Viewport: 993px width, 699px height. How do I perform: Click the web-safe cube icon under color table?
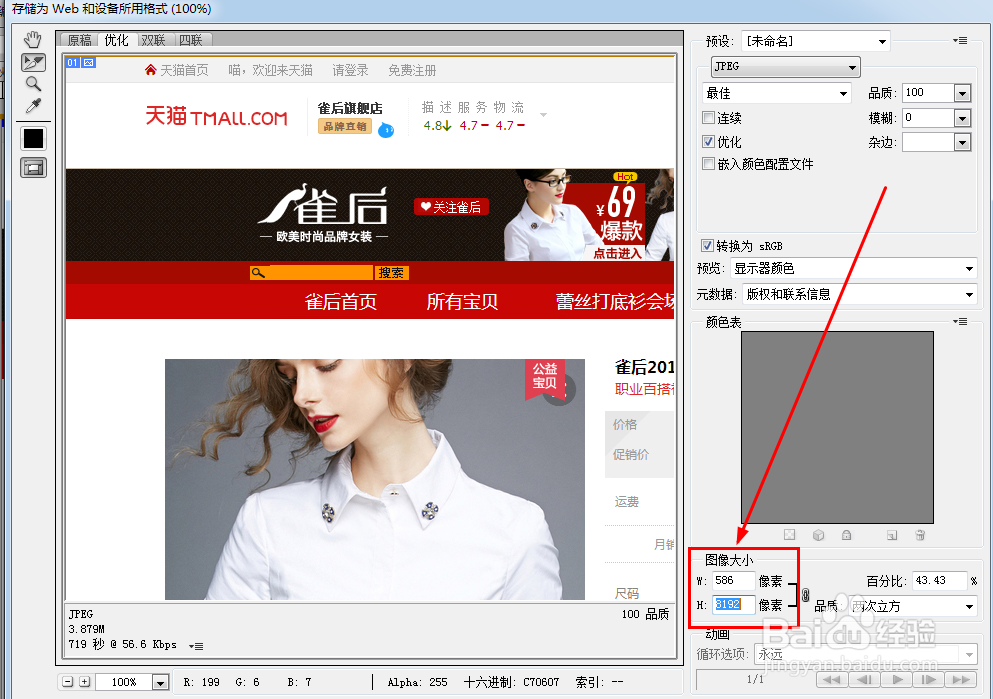(x=818, y=535)
